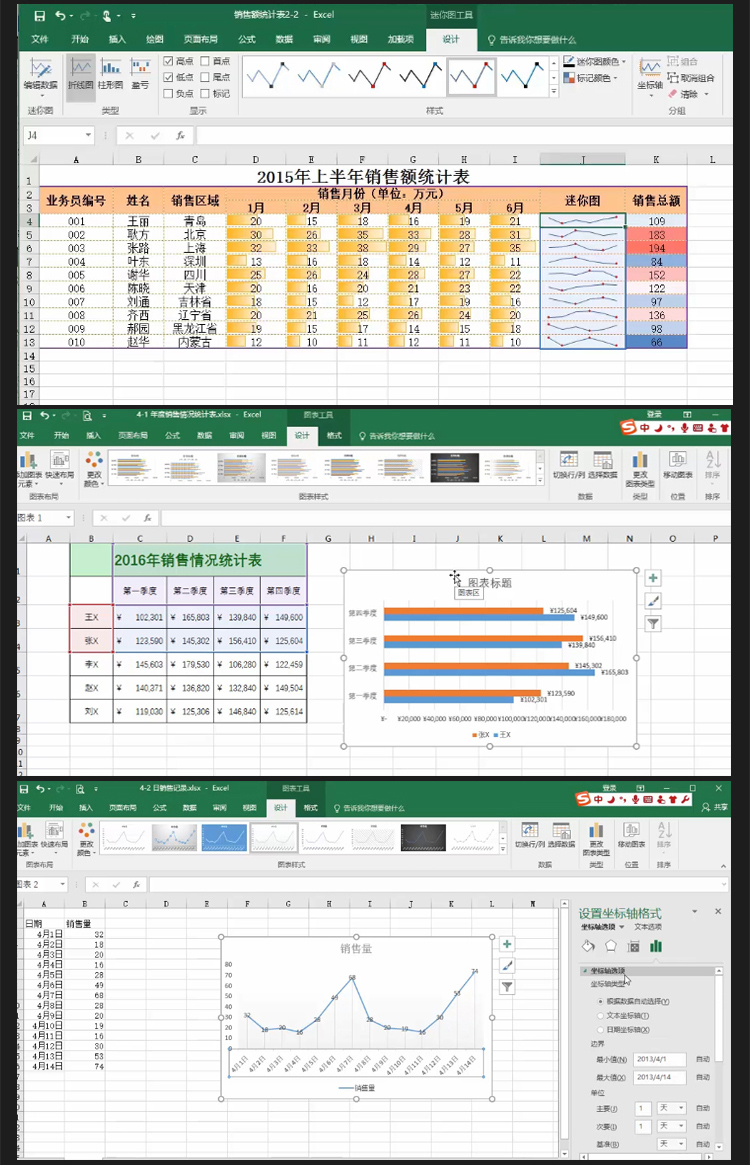Uncheck the 低点 checkbox
The width and height of the screenshot is (750, 1165).
[169, 77]
